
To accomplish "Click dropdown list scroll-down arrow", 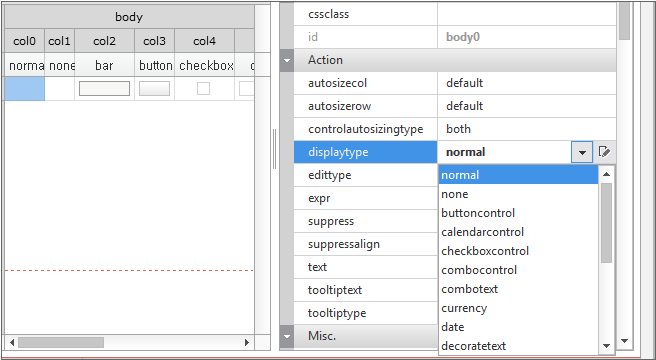I will [x=607, y=346].
